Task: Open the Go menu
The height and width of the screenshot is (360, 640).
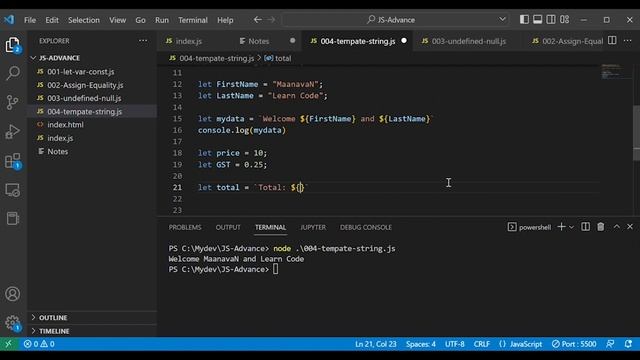Action: click(140, 20)
